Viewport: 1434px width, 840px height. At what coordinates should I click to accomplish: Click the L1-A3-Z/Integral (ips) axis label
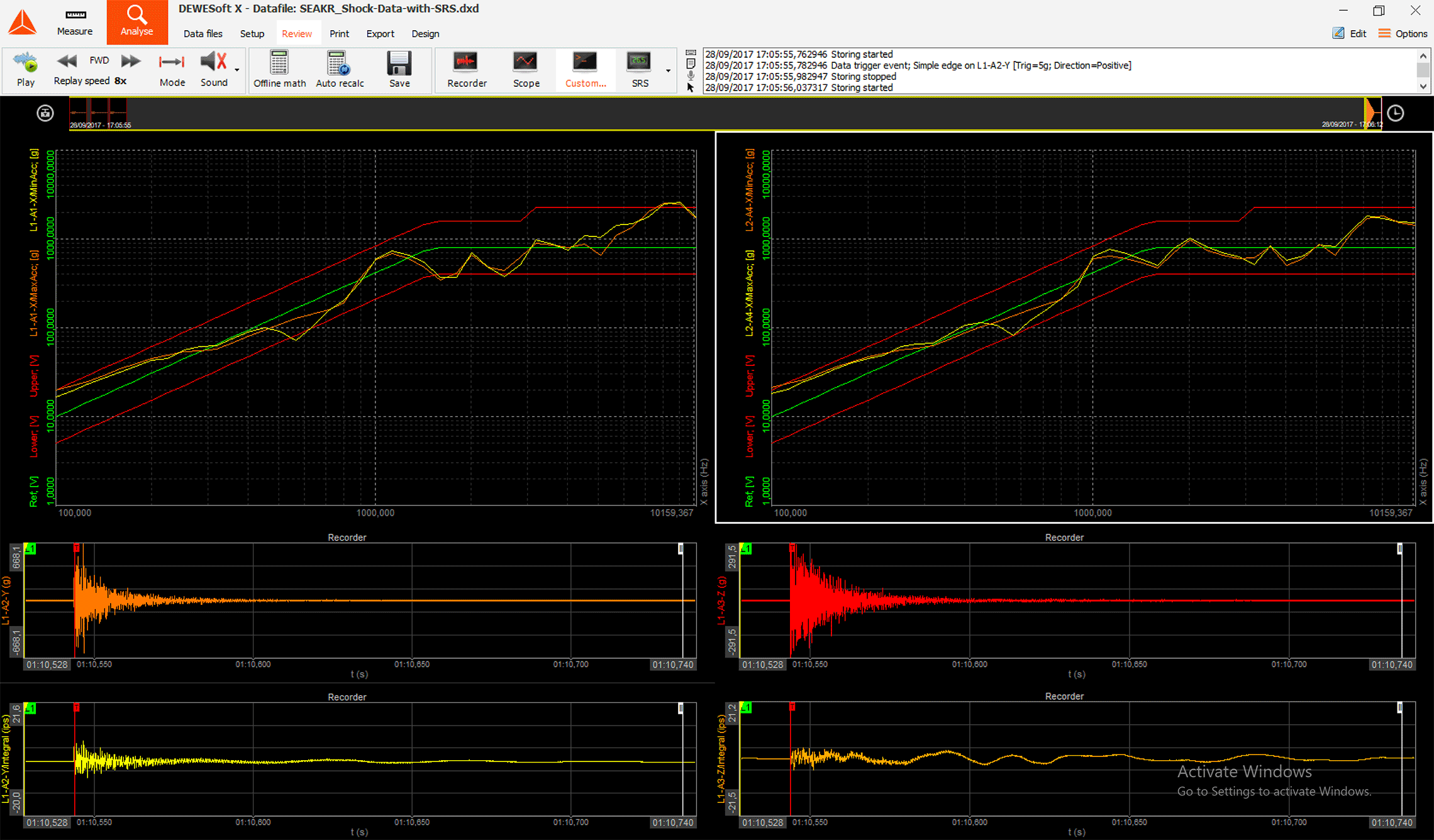click(721, 760)
